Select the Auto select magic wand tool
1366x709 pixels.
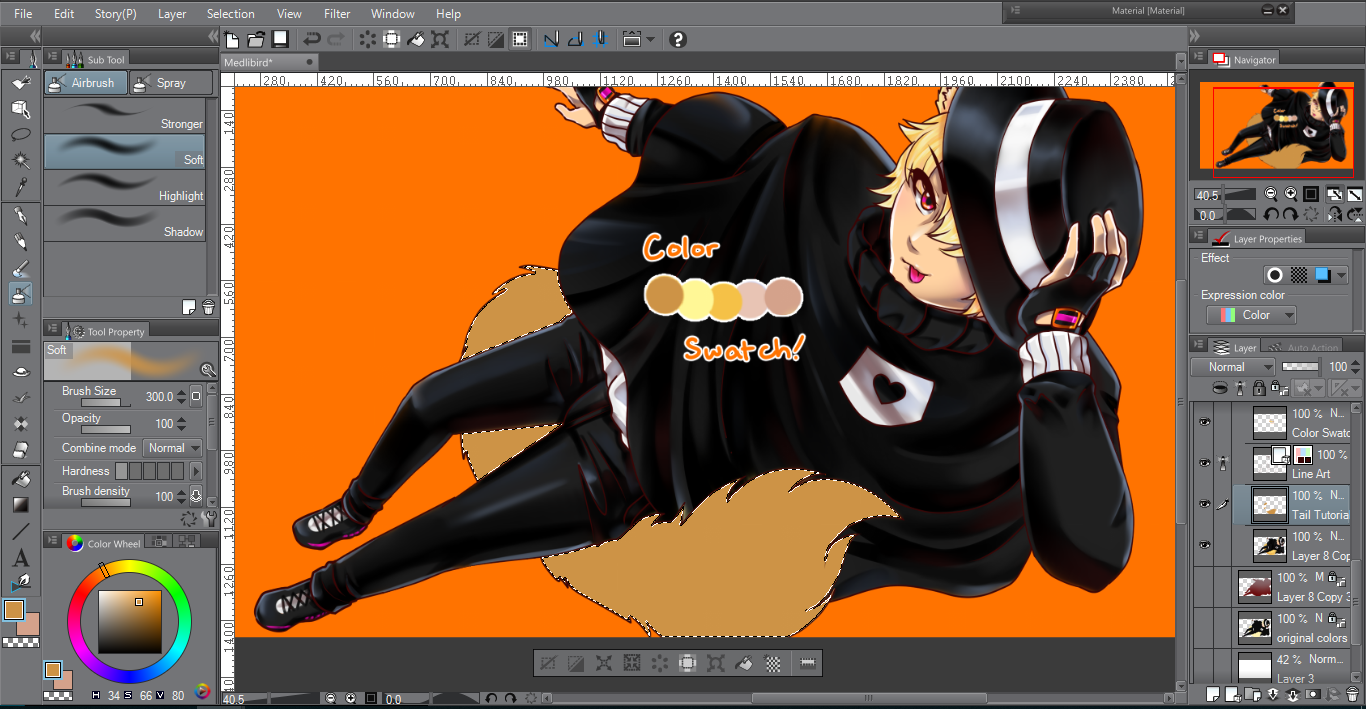click(x=21, y=160)
